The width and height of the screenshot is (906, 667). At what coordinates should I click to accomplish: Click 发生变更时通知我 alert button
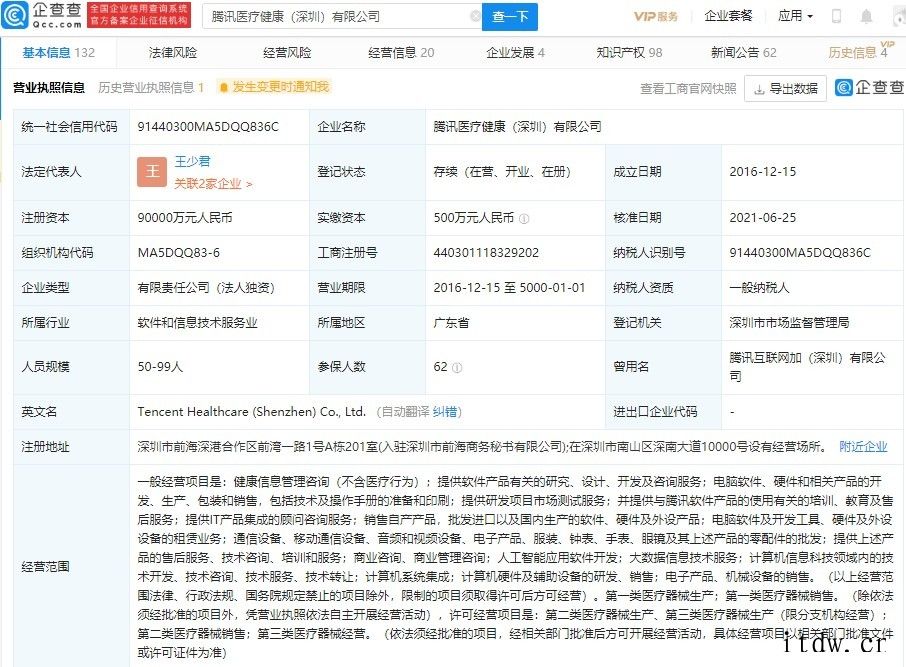coord(274,87)
